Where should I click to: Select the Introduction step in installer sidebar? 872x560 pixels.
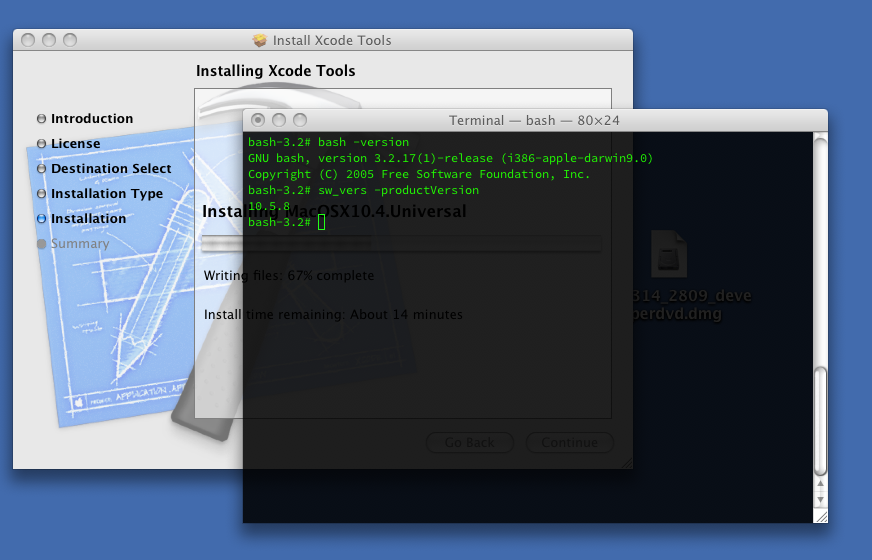[86, 118]
